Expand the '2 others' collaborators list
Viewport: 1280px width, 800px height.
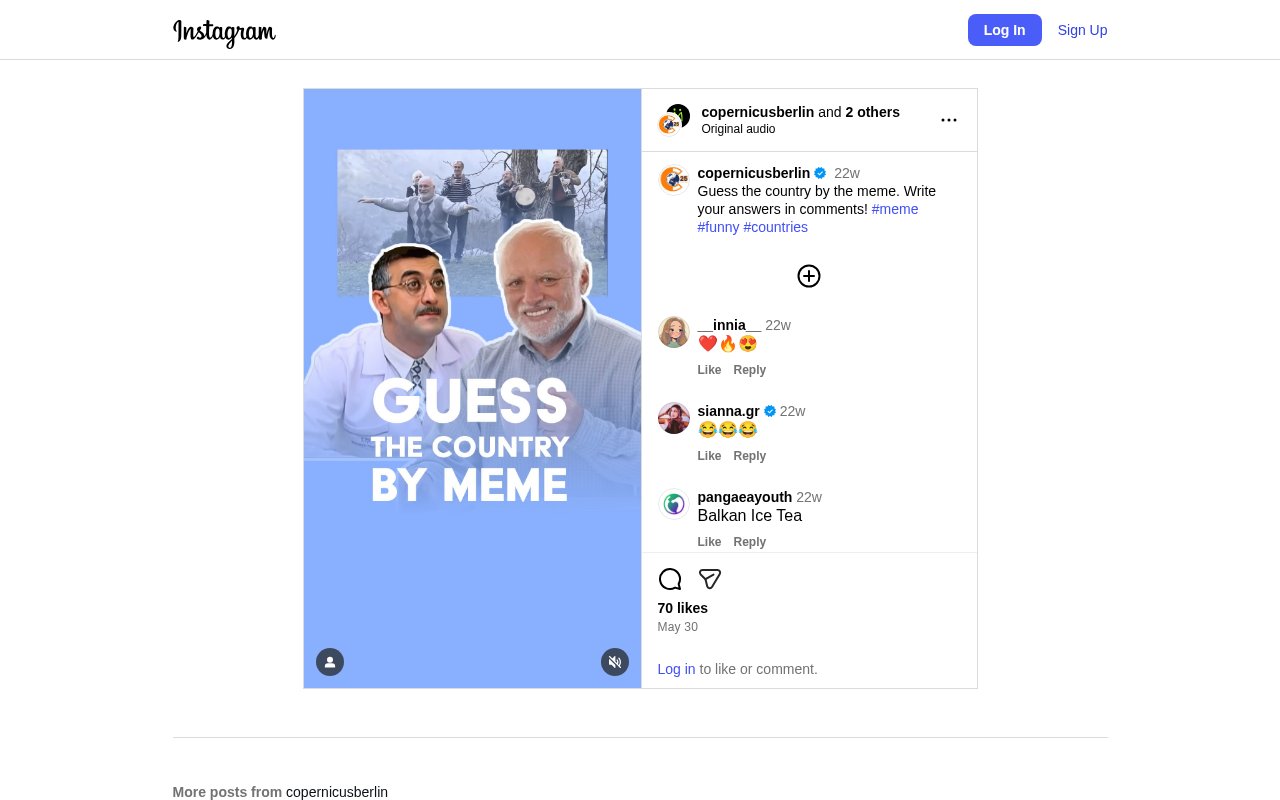tap(872, 112)
